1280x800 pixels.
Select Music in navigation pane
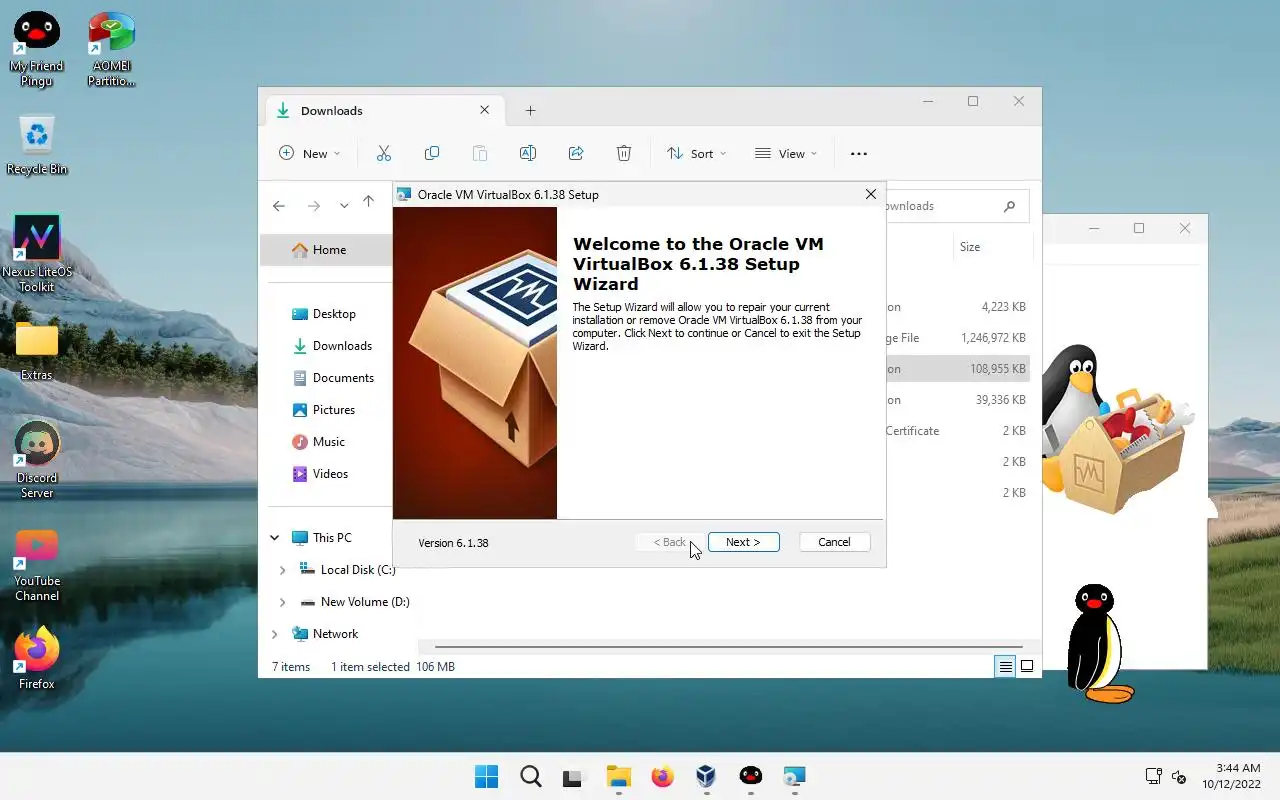click(x=326, y=442)
